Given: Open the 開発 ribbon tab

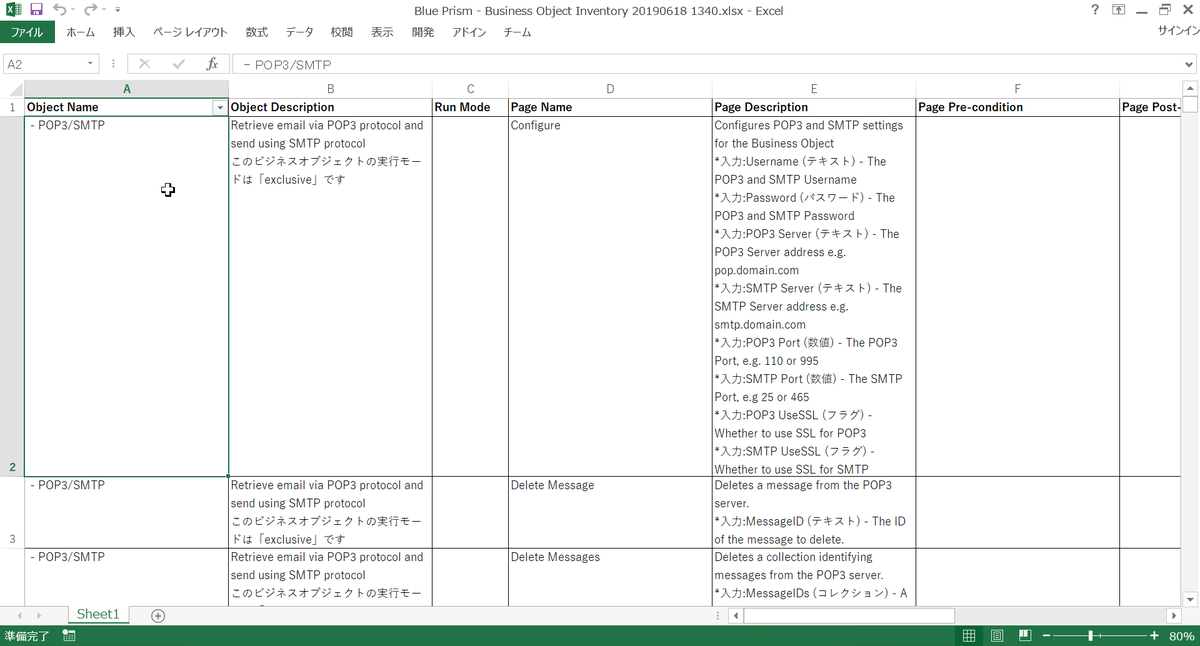Looking at the screenshot, I should [423, 32].
